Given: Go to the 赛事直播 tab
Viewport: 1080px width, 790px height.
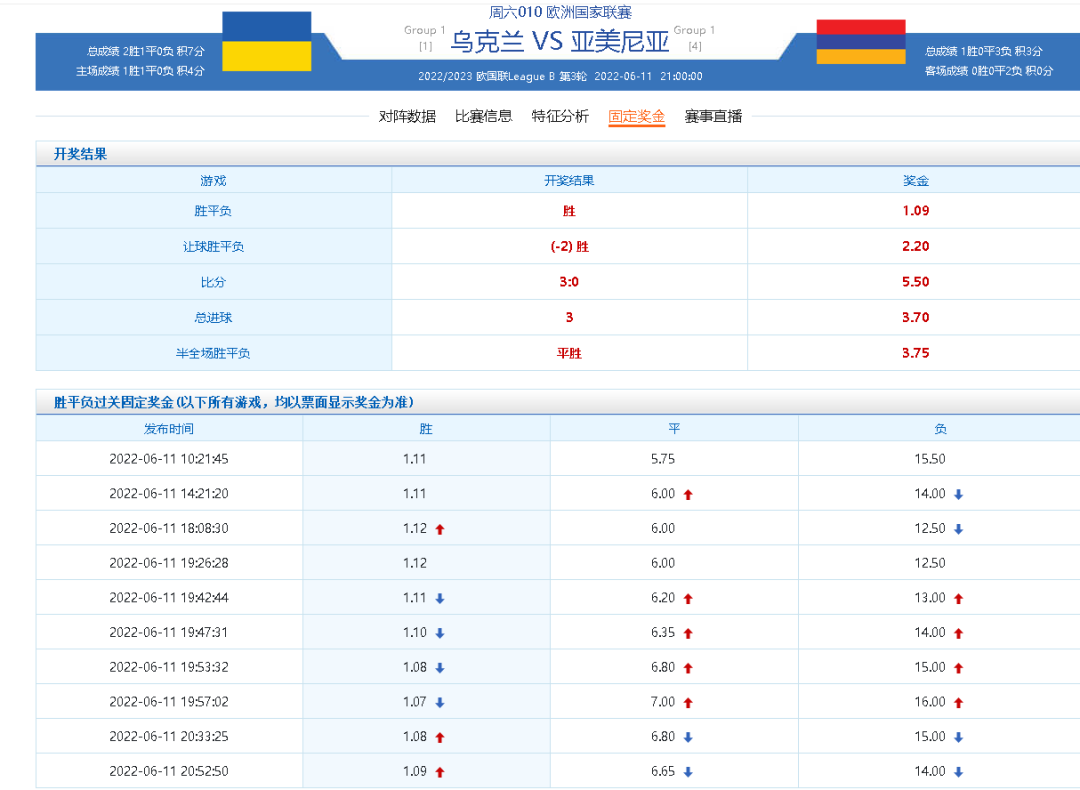Looking at the screenshot, I should point(713,116).
